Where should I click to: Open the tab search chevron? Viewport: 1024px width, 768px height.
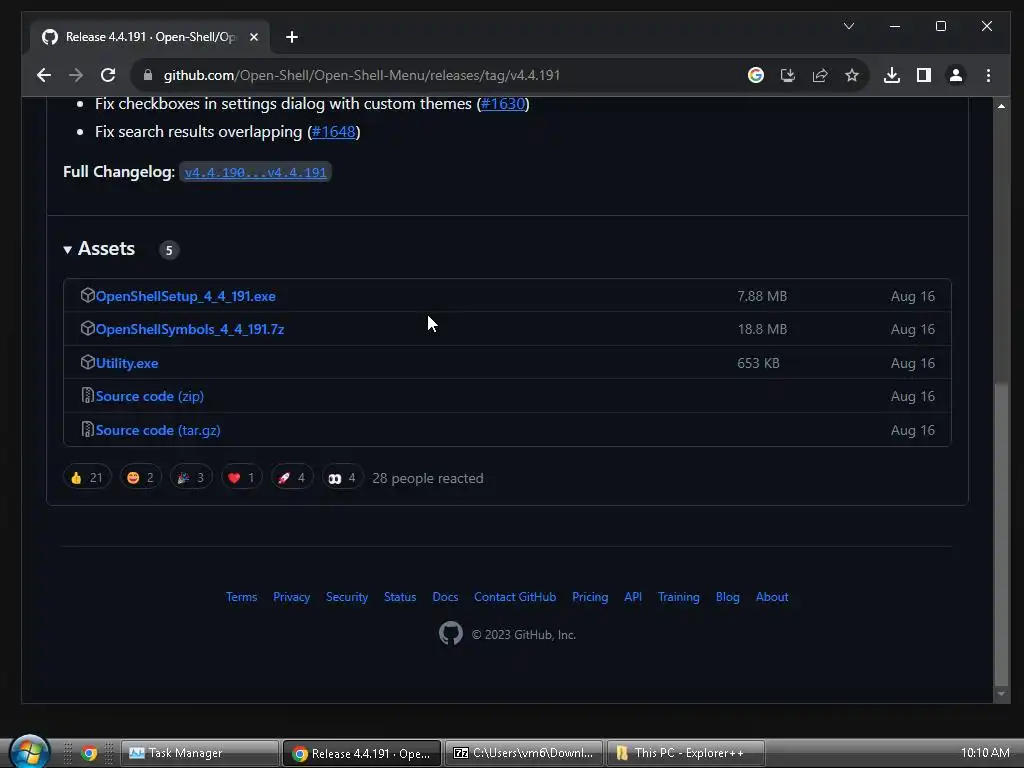click(x=849, y=26)
